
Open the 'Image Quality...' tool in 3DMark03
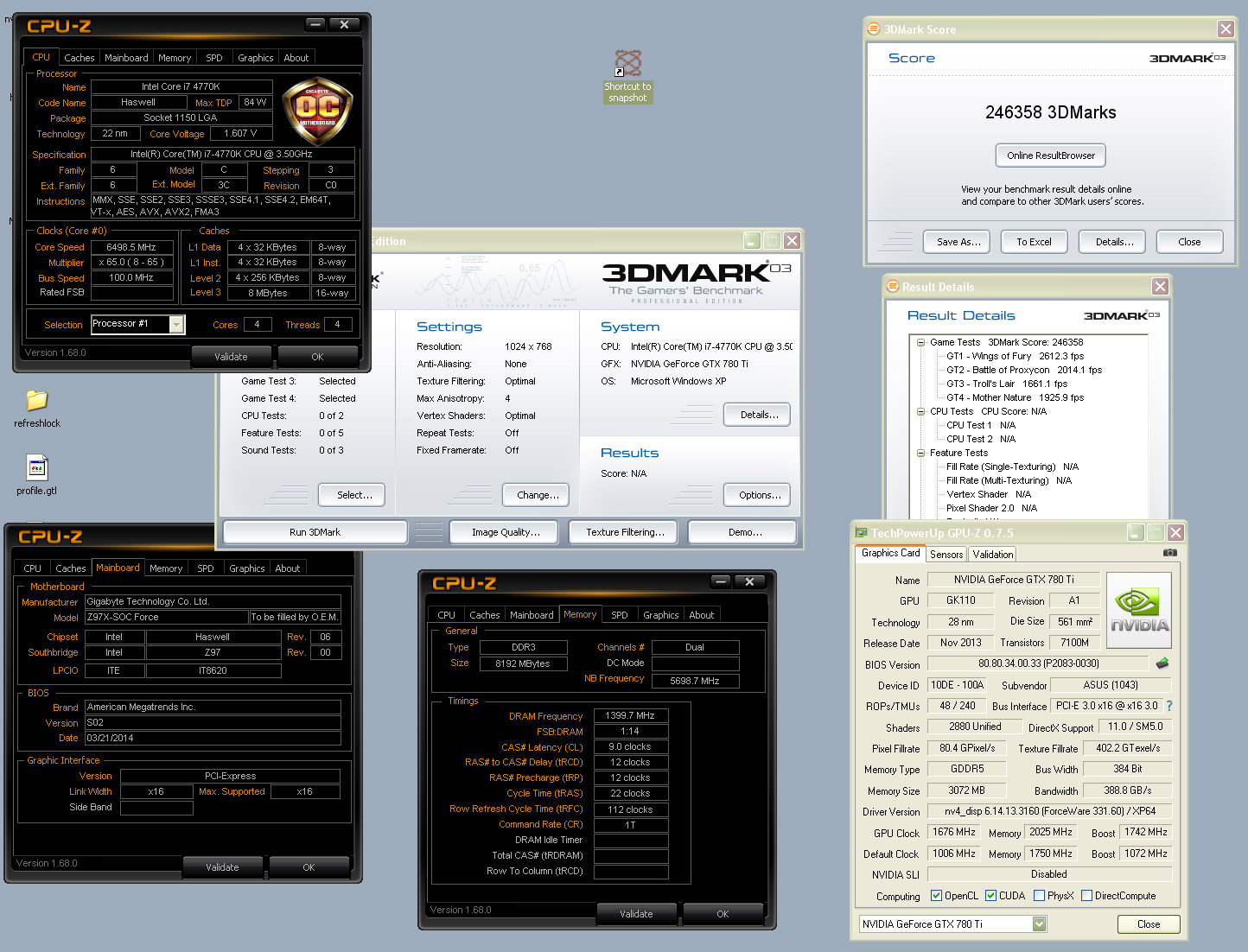506,532
